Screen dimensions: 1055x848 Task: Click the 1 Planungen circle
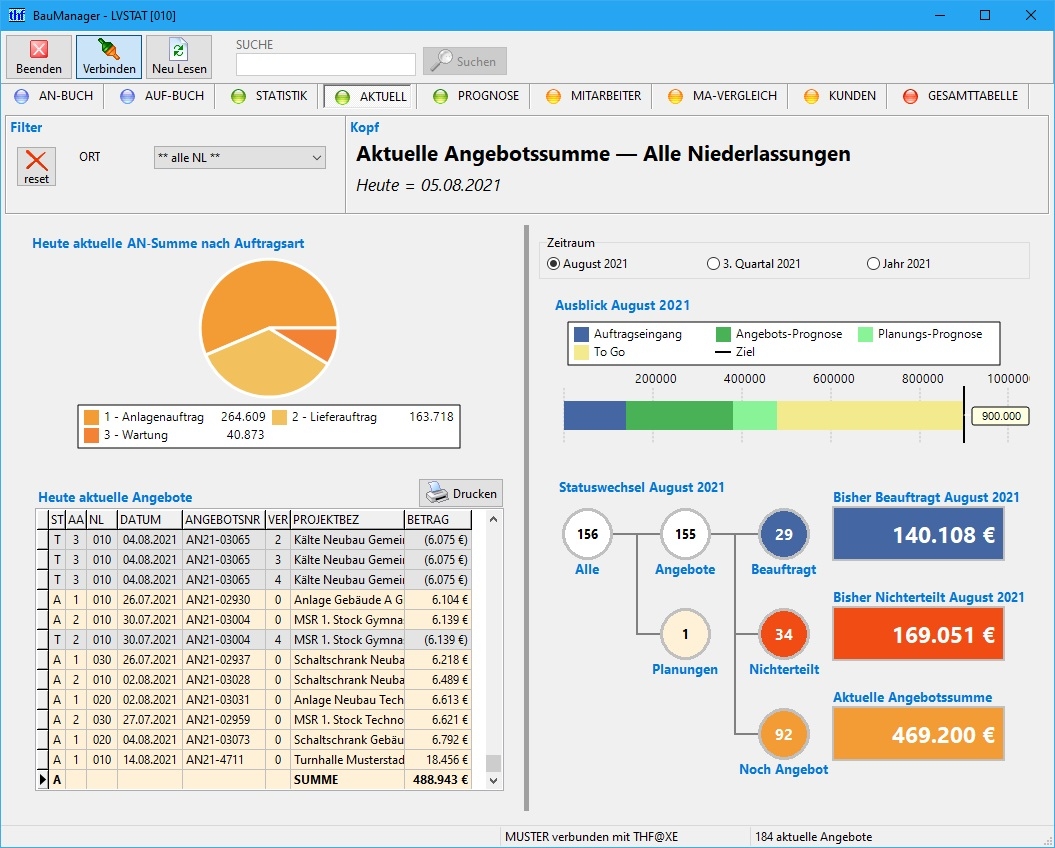(x=685, y=634)
